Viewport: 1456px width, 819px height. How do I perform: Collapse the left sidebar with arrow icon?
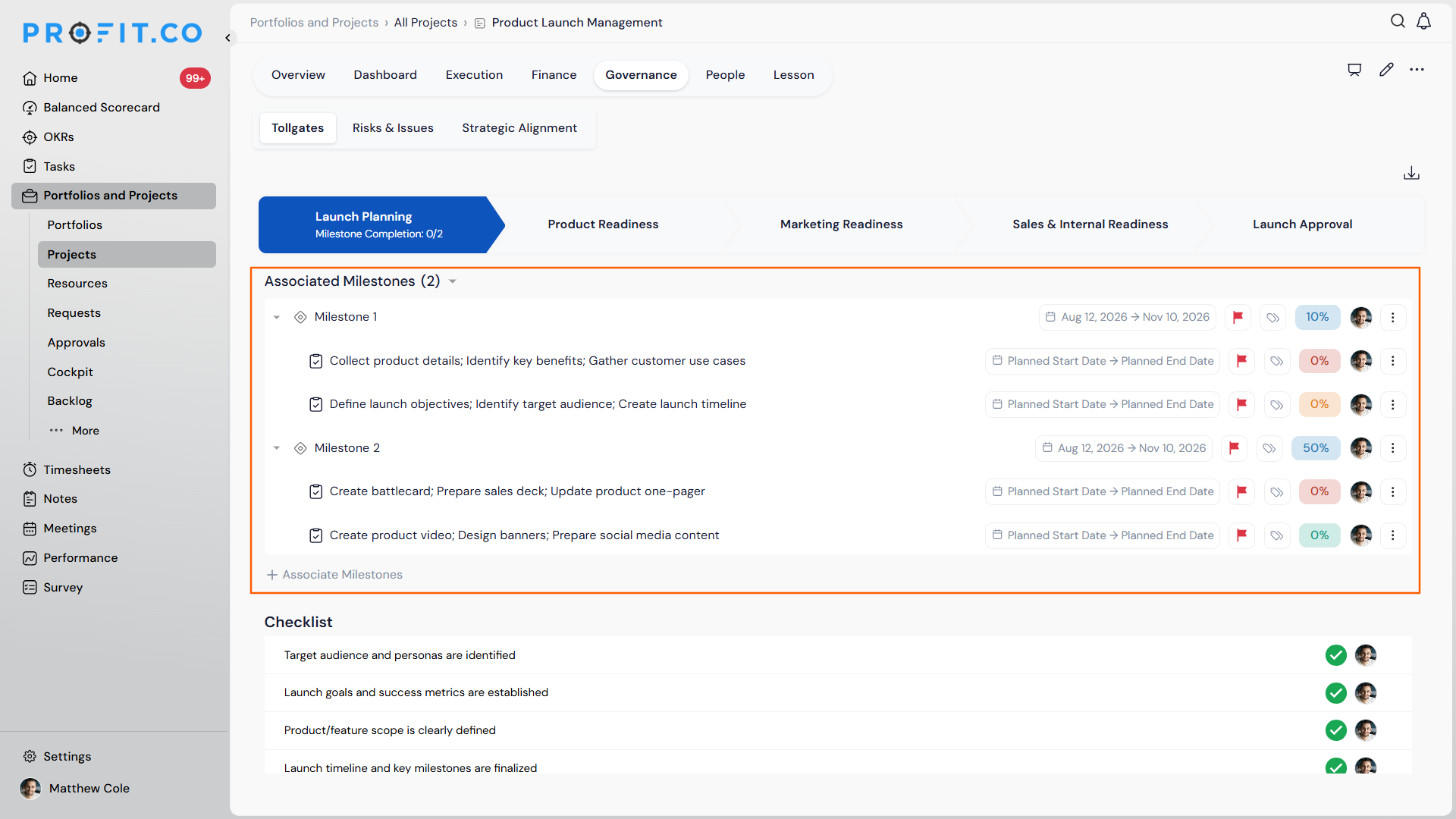227,37
